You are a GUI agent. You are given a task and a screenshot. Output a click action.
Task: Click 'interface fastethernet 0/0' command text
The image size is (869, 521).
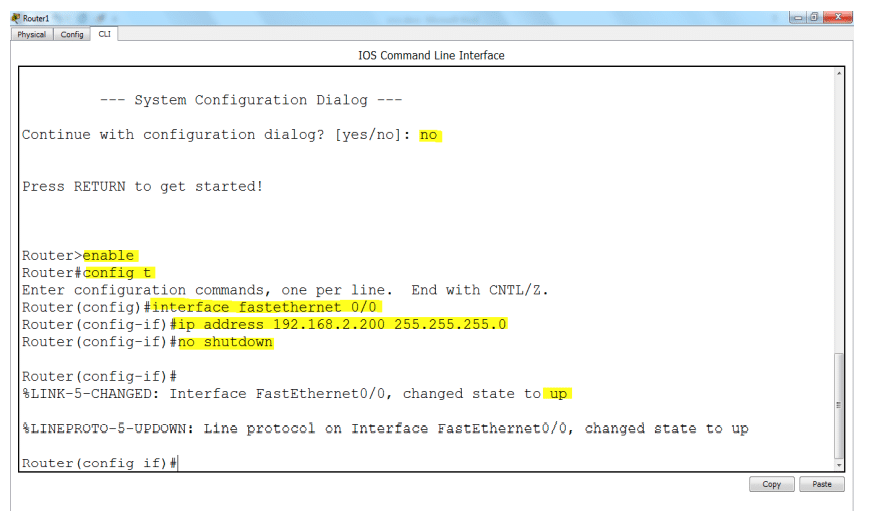[264, 307]
